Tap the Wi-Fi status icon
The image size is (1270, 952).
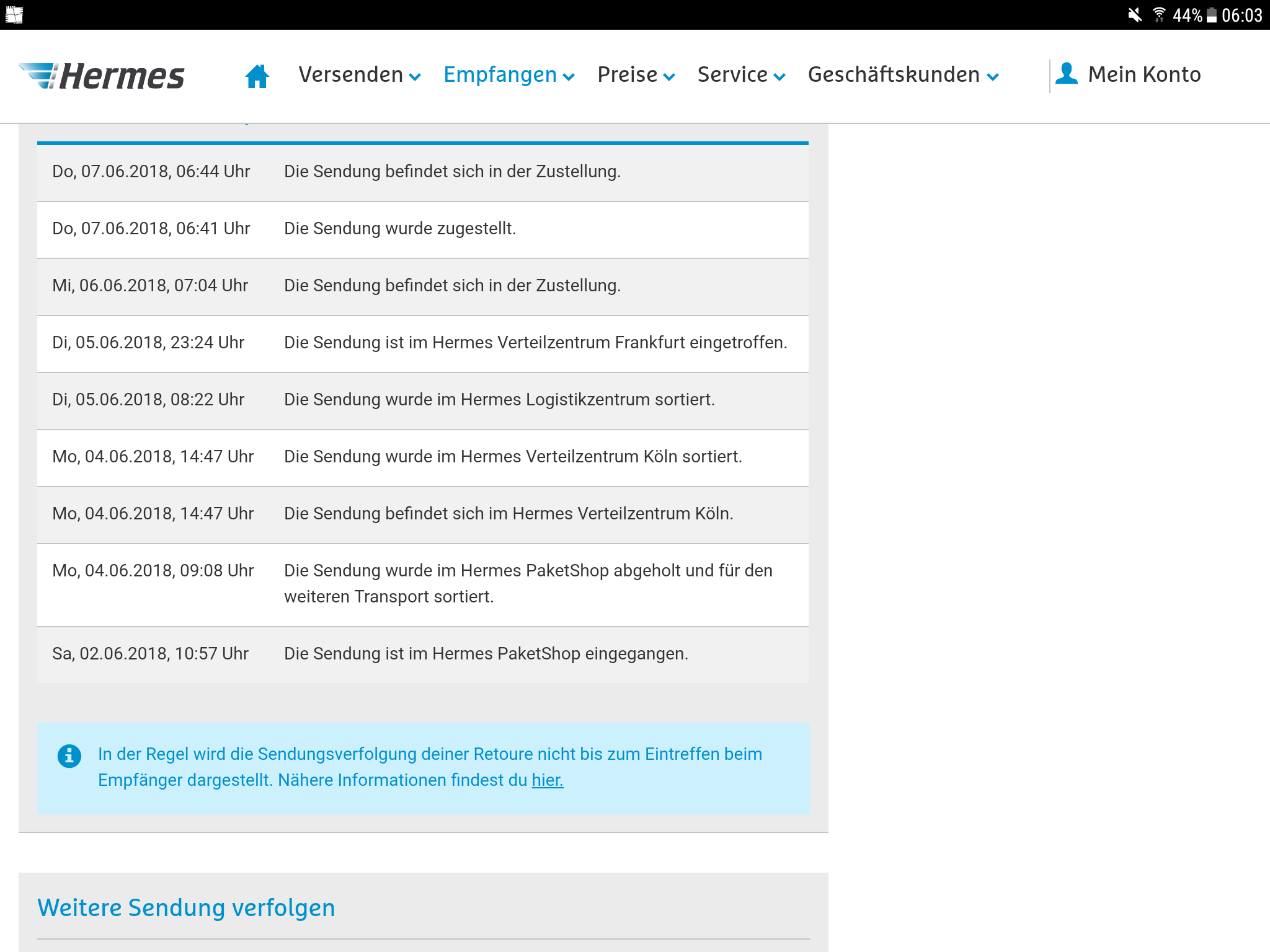pos(1158,15)
